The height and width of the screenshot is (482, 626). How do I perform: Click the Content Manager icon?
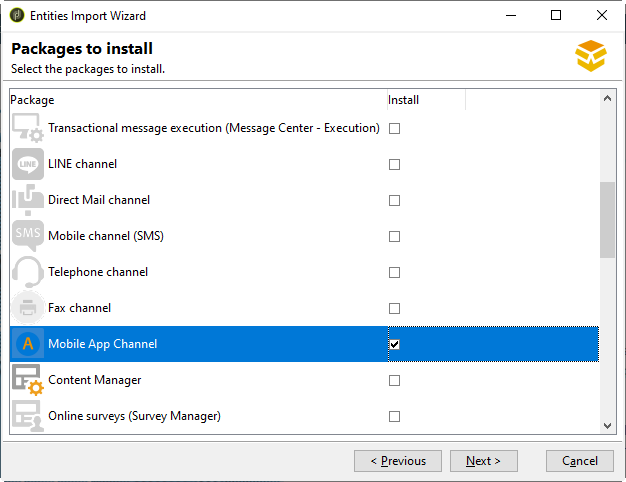click(27, 380)
